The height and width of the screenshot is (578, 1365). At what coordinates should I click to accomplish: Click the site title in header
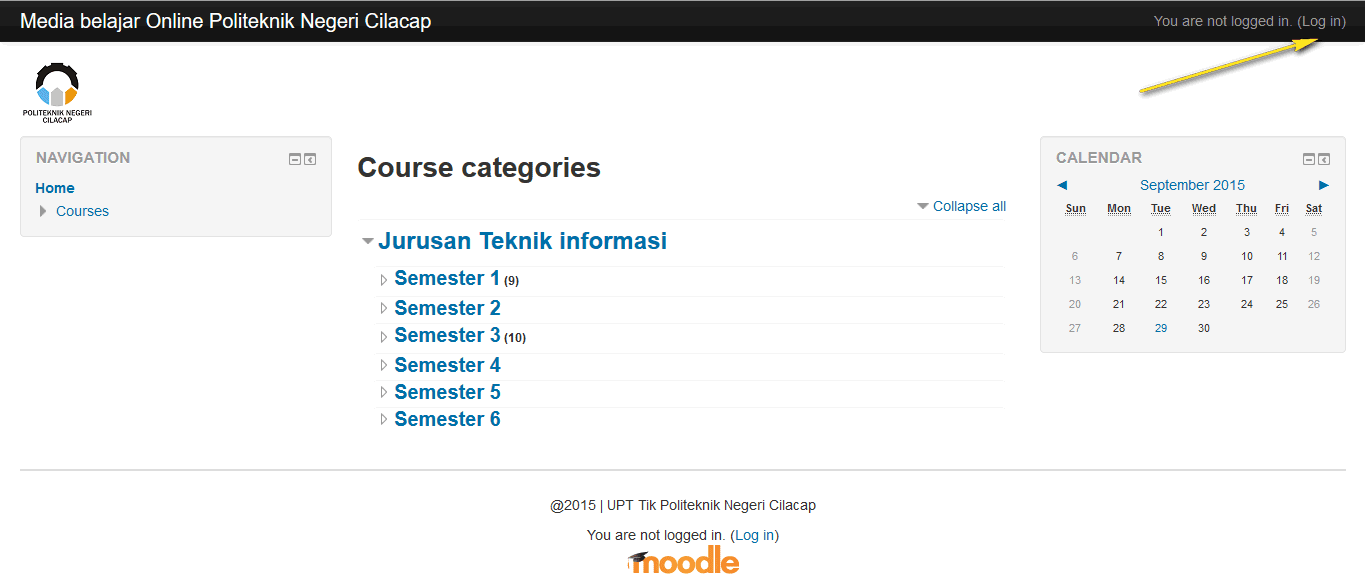pyautogui.click(x=226, y=21)
